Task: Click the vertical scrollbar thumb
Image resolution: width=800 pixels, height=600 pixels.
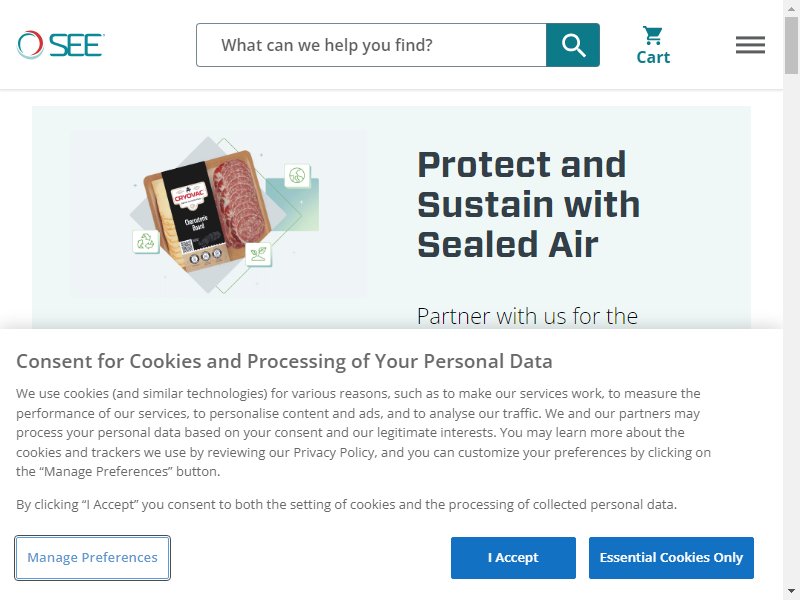Action: pyautogui.click(x=791, y=46)
